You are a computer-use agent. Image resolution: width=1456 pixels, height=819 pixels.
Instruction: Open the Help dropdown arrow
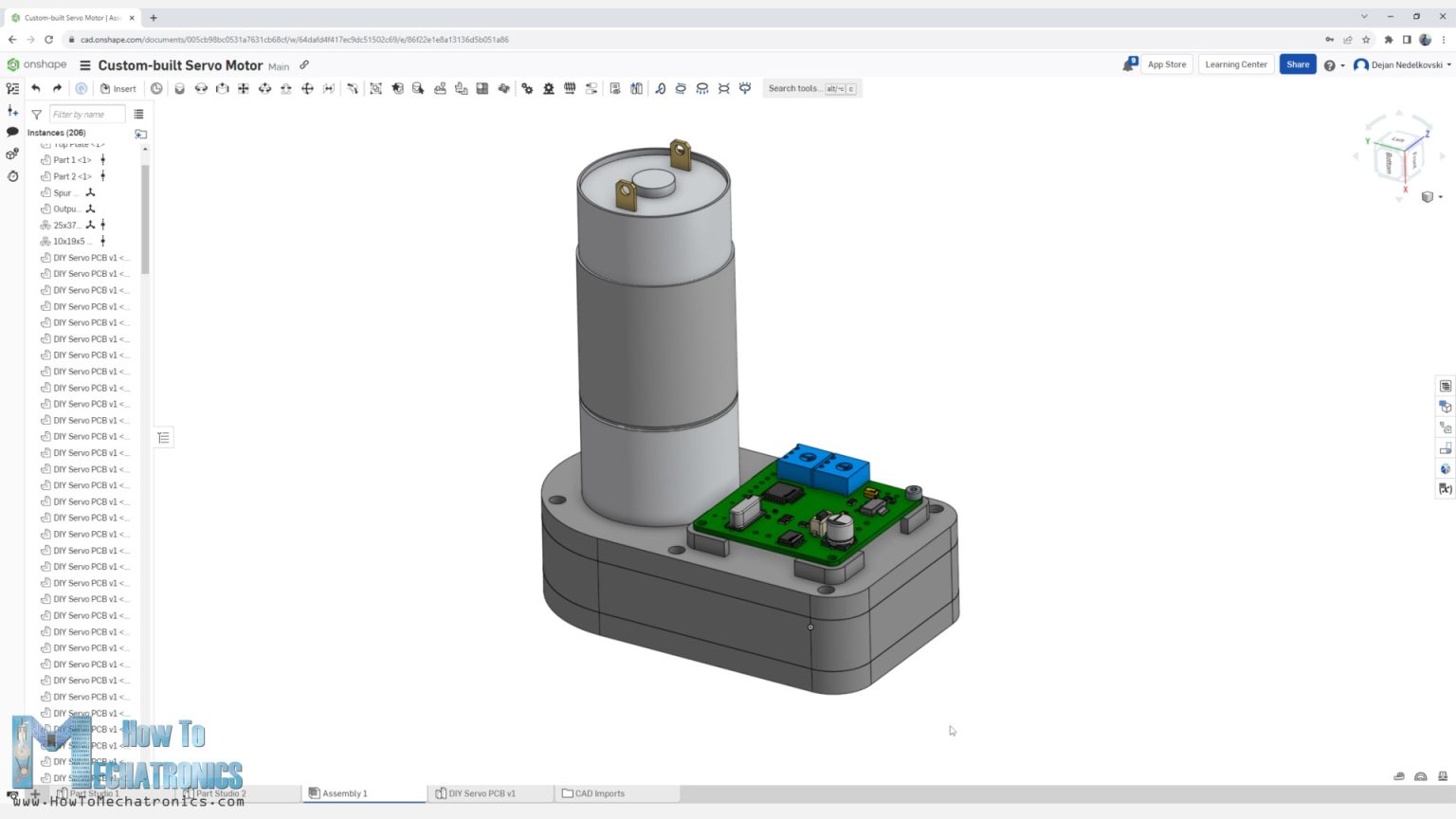[x=1340, y=64]
